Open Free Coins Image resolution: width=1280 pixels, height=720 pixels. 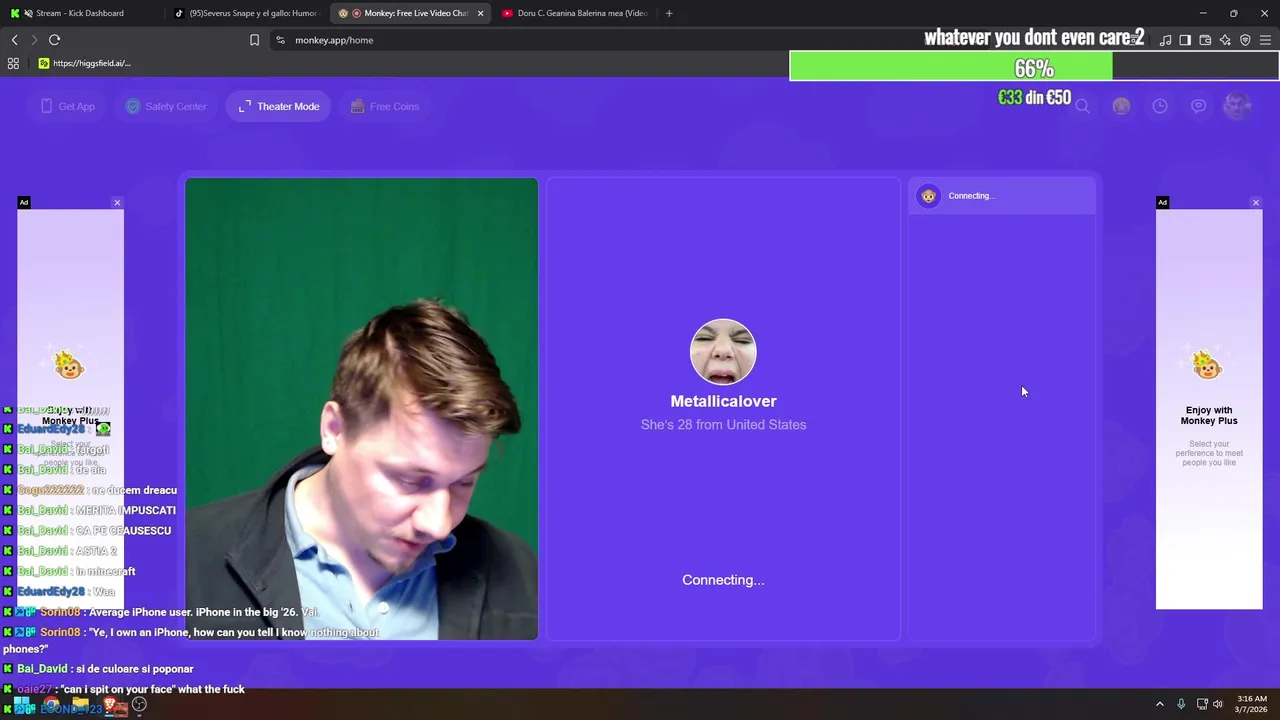click(385, 106)
